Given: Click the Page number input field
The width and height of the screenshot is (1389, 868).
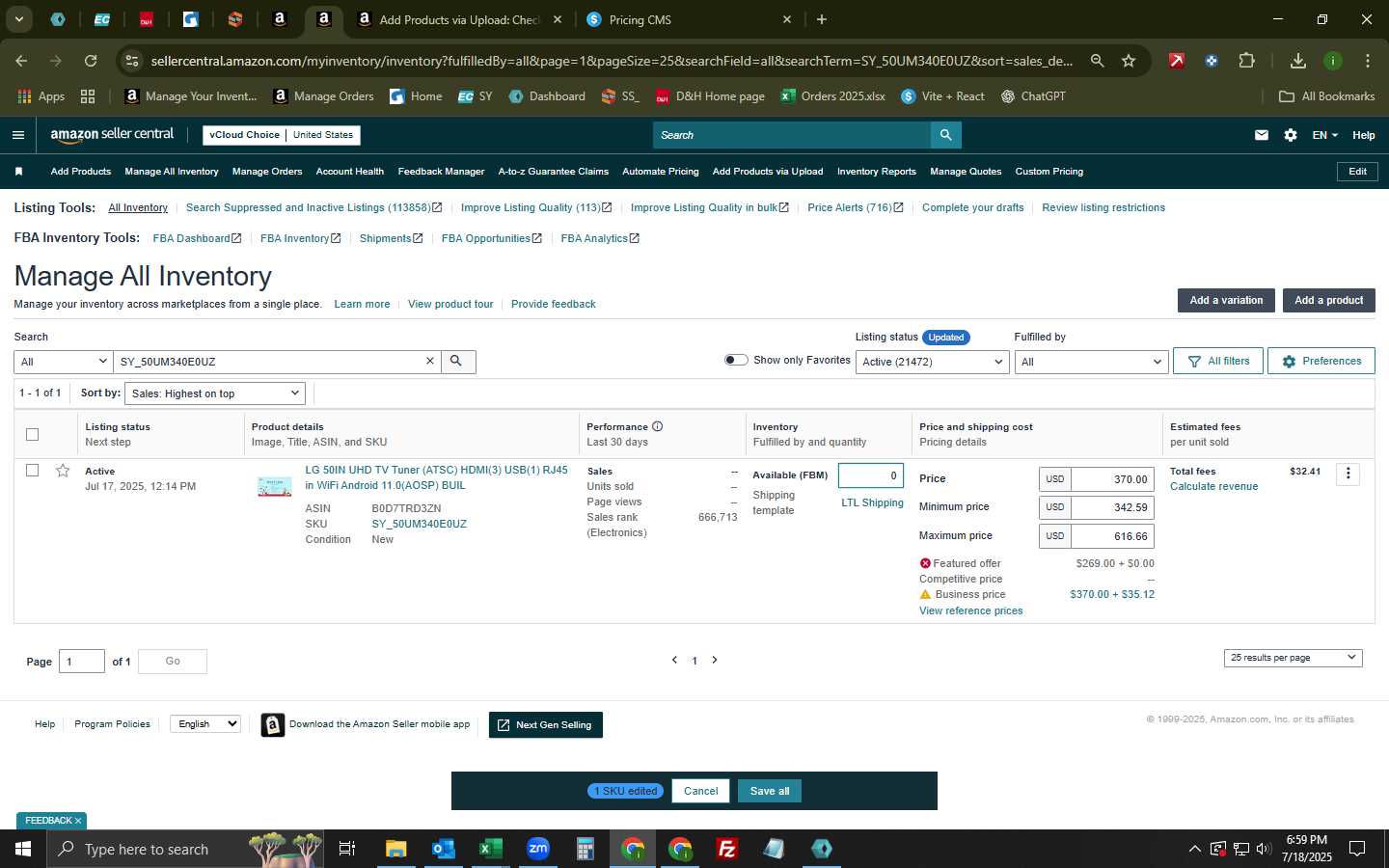Looking at the screenshot, I should coord(82,662).
